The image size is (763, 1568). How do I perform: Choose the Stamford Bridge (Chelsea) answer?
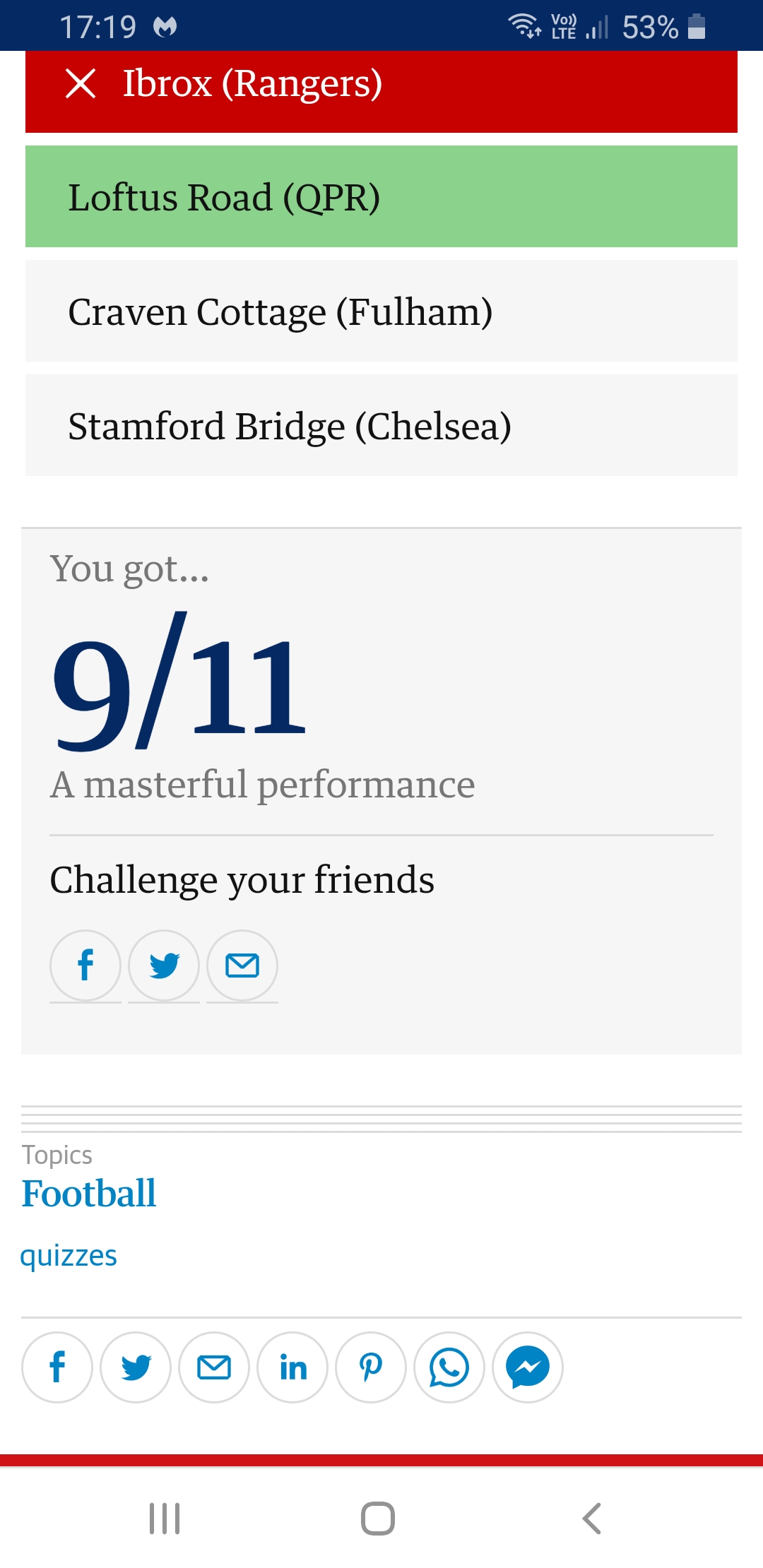381,425
